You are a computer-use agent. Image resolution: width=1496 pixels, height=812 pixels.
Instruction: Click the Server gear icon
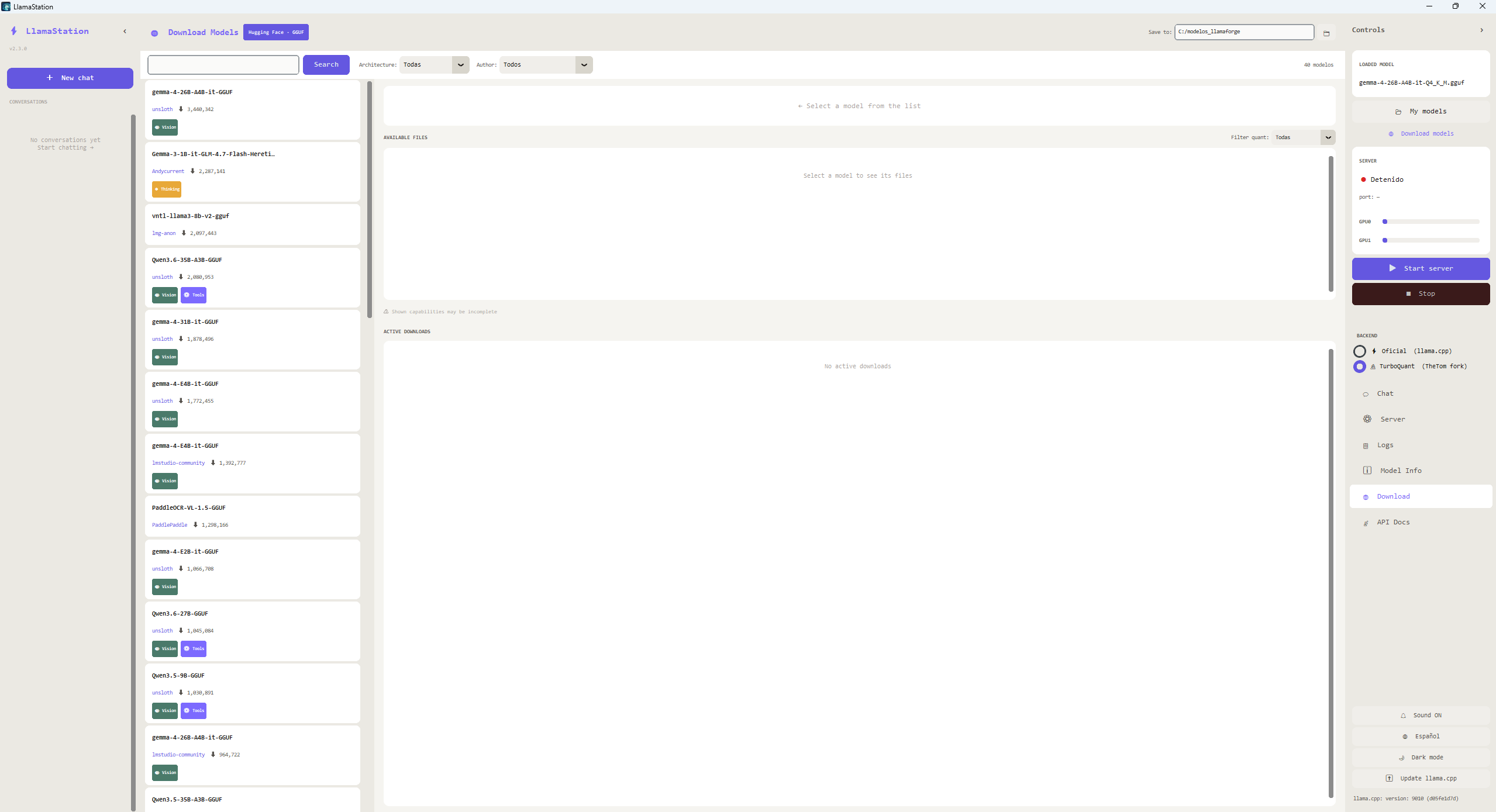[x=1367, y=419]
